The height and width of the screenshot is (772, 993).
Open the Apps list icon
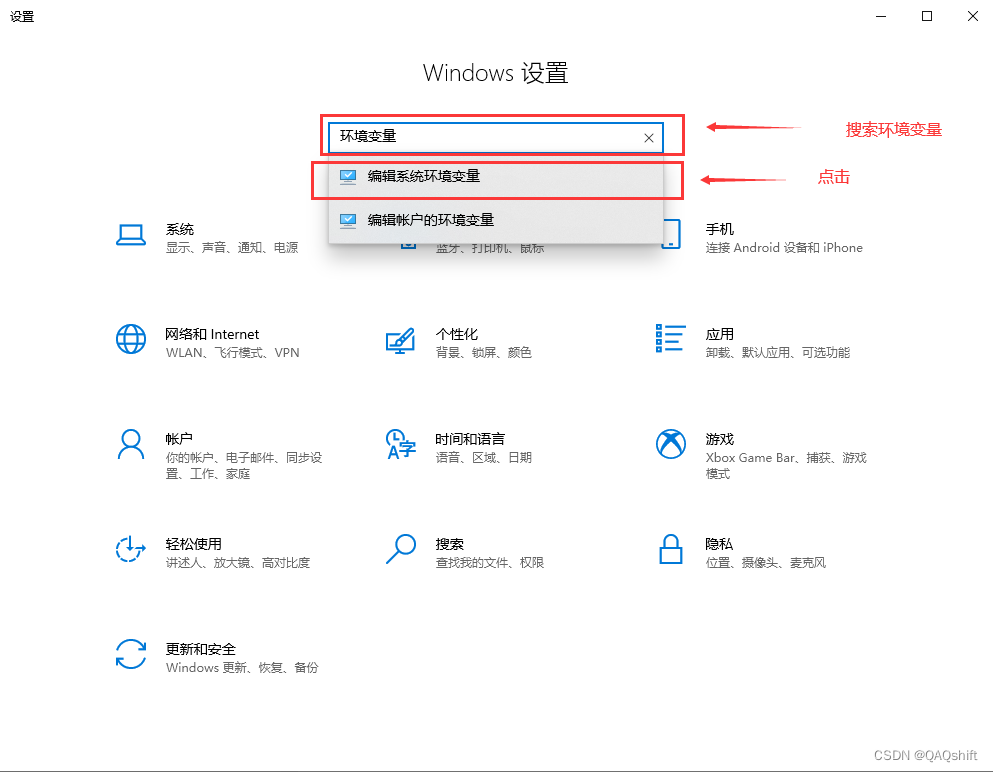(x=671, y=338)
